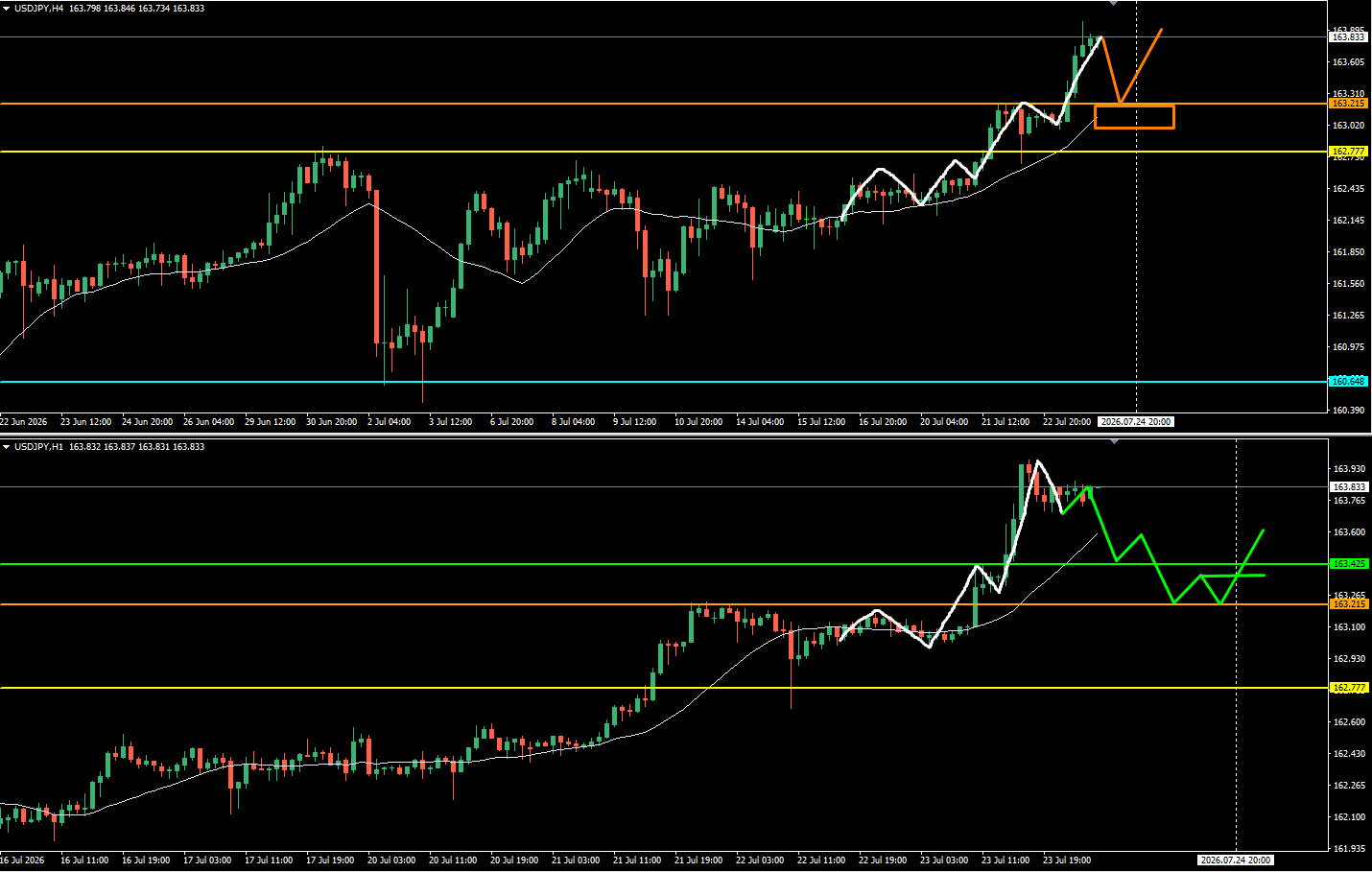Click the 163.605 price scale value
Image resolution: width=1372 pixels, height=872 pixels.
[1348, 62]
